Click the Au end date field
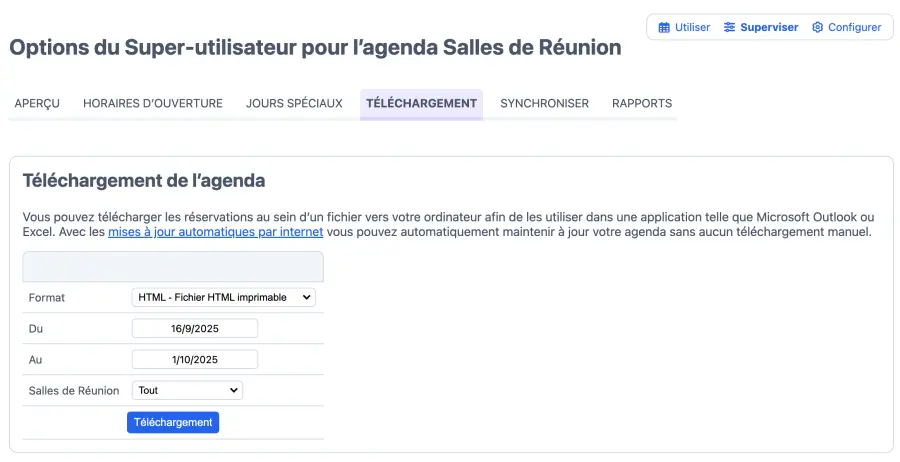Screen dimensions: 900x462 (x=194, y=359)
